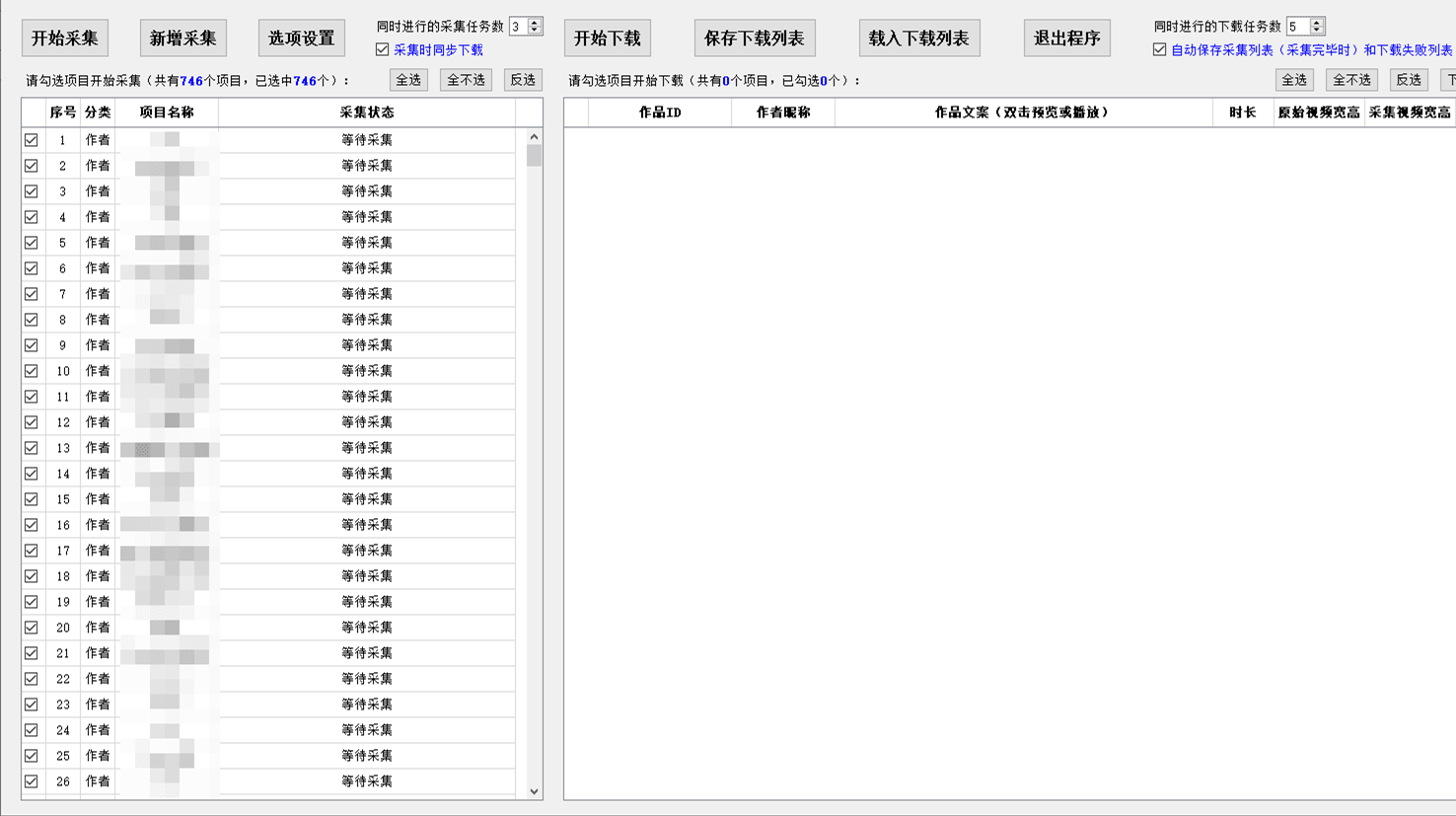Decrease 下载任务数 with down stepper arrow
Viewport: 1456px width, 816px height.
pos(1317,31)
